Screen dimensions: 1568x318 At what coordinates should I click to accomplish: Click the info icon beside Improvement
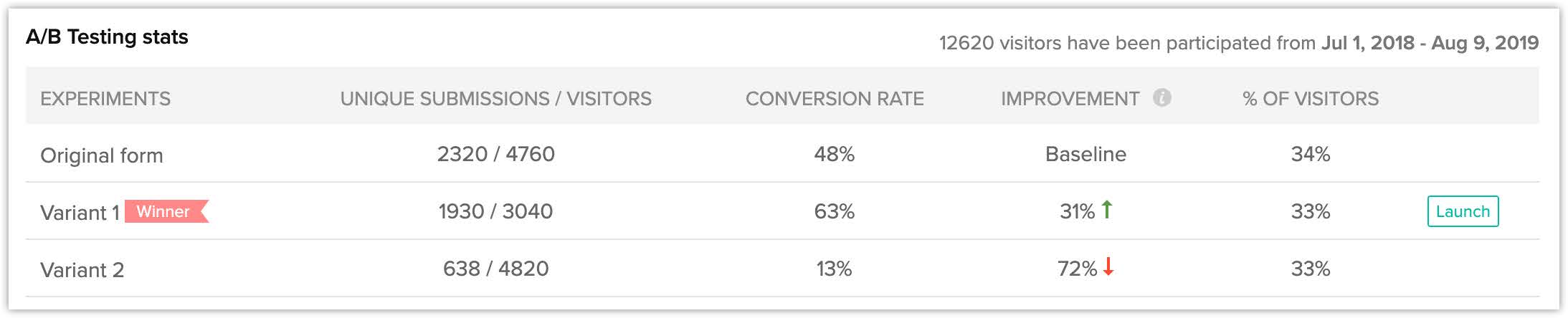[1161, 97]
